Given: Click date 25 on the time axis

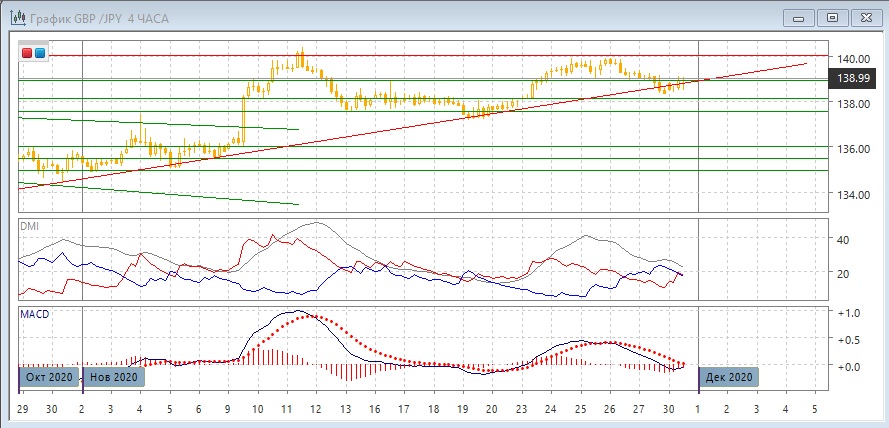Looking at the screenshot, I should pyautogui.click(x=580, y=410).
